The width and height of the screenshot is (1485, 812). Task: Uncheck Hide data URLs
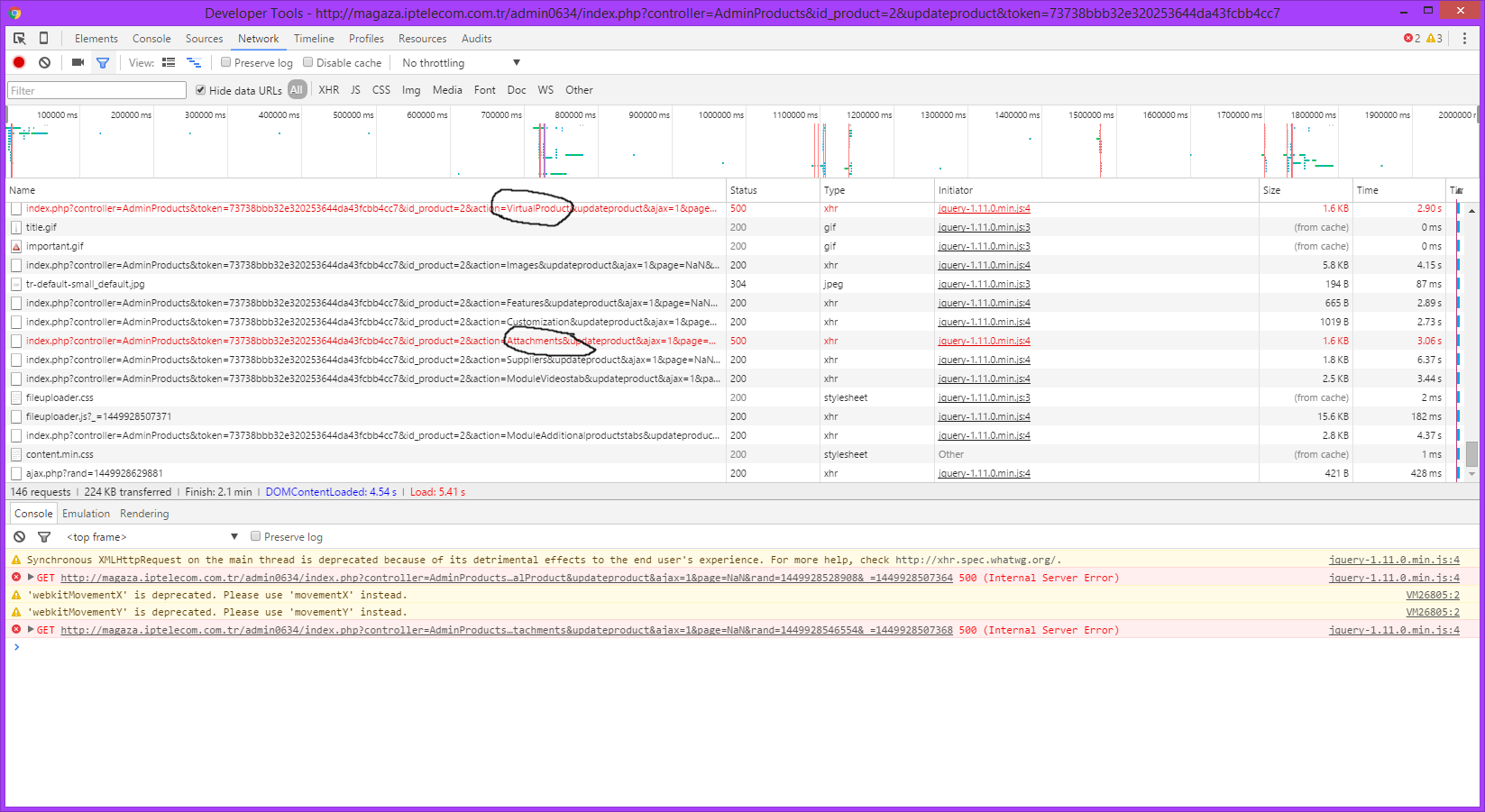(201, 90)
